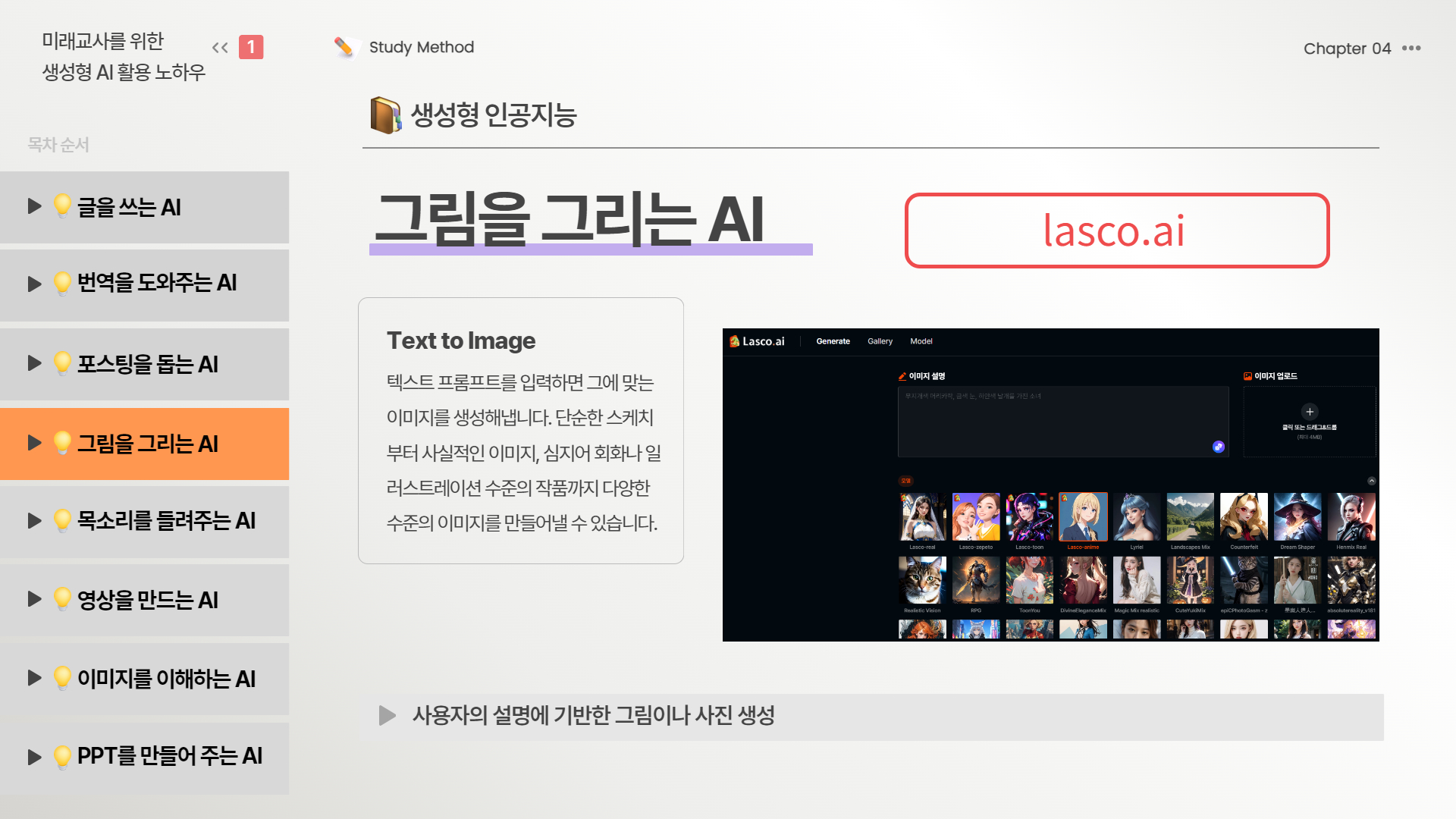Click the lightbulb icon next to 목소리를 들려주는 AI

(x=62, y=521)
